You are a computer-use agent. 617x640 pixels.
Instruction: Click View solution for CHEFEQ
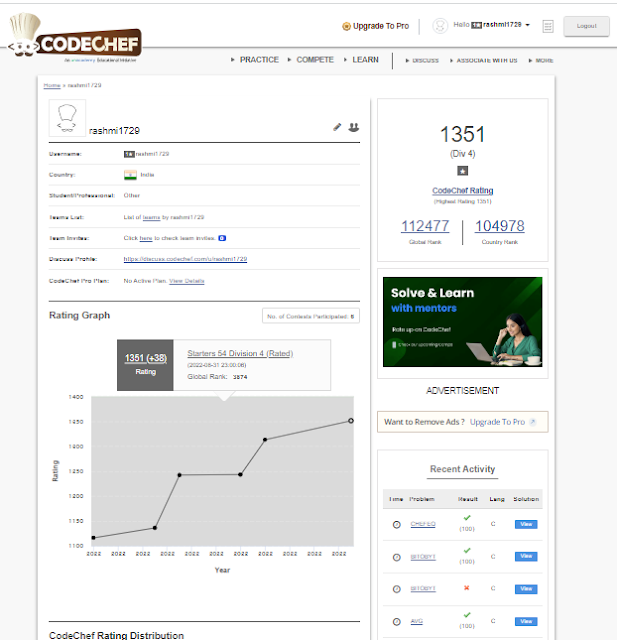[x=526, y=524]
